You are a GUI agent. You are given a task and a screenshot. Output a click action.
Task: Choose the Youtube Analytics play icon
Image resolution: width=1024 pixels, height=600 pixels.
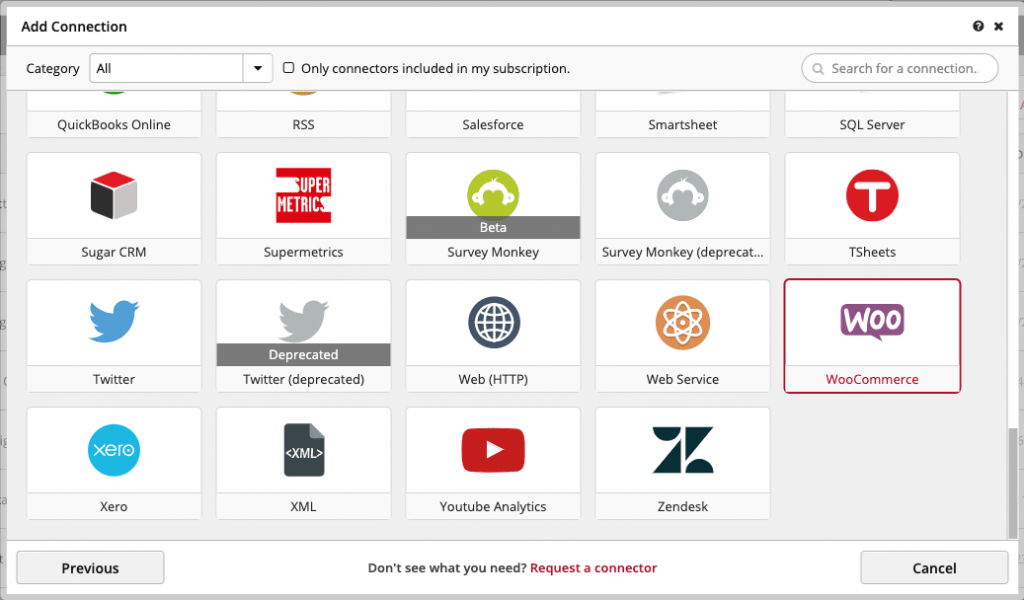[493, 450]
